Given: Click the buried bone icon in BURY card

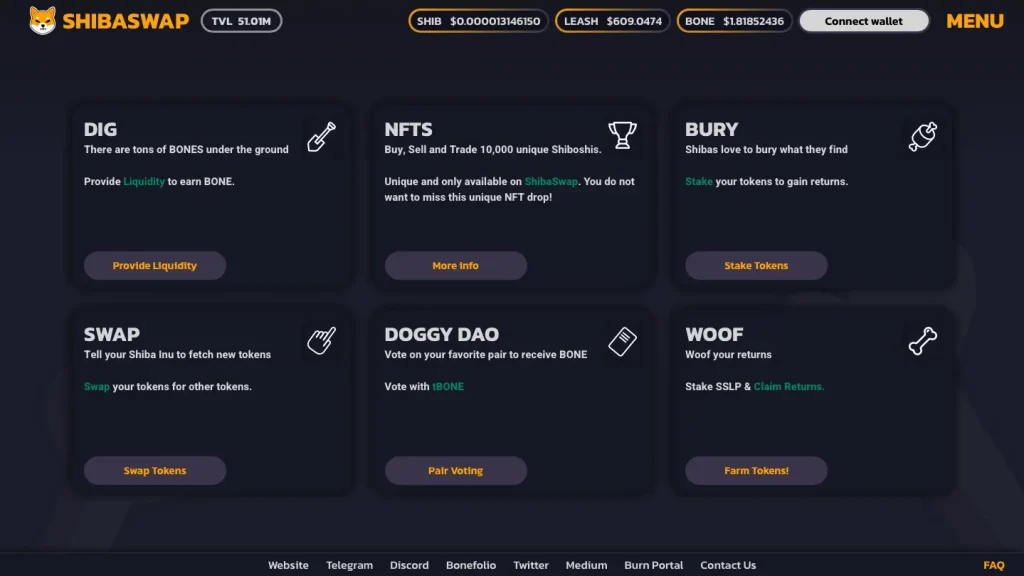Looking at the screenshot, I should click(x=922, y=136).
